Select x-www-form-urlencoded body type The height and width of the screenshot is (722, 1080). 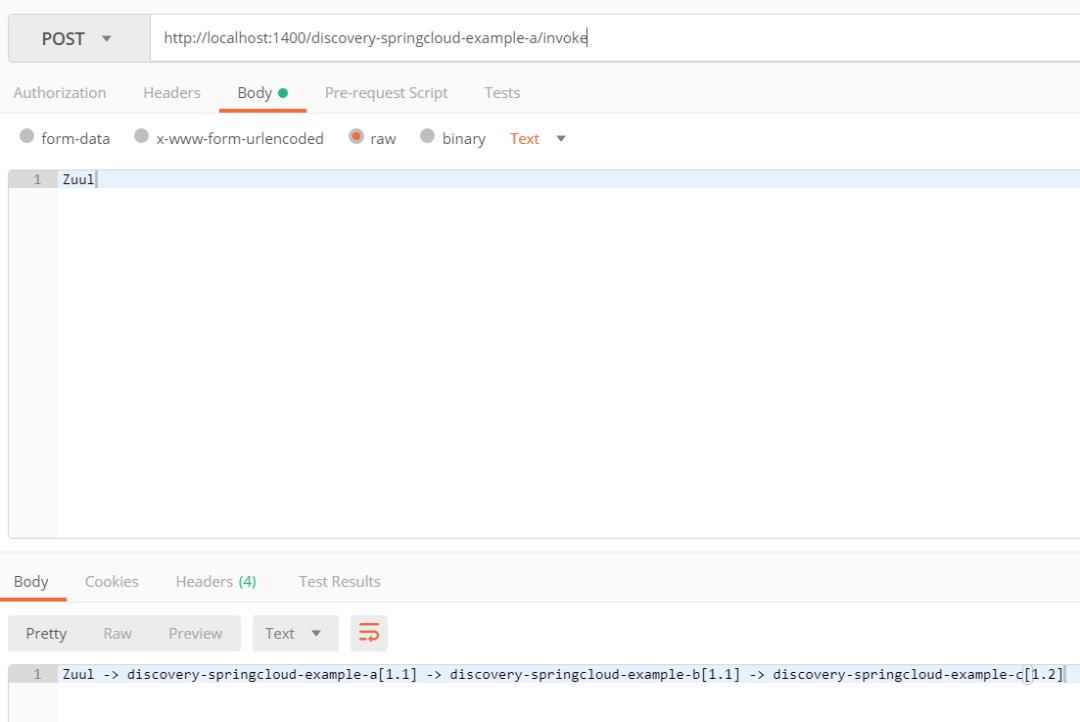pyautogui.click(x=237, y=138)
